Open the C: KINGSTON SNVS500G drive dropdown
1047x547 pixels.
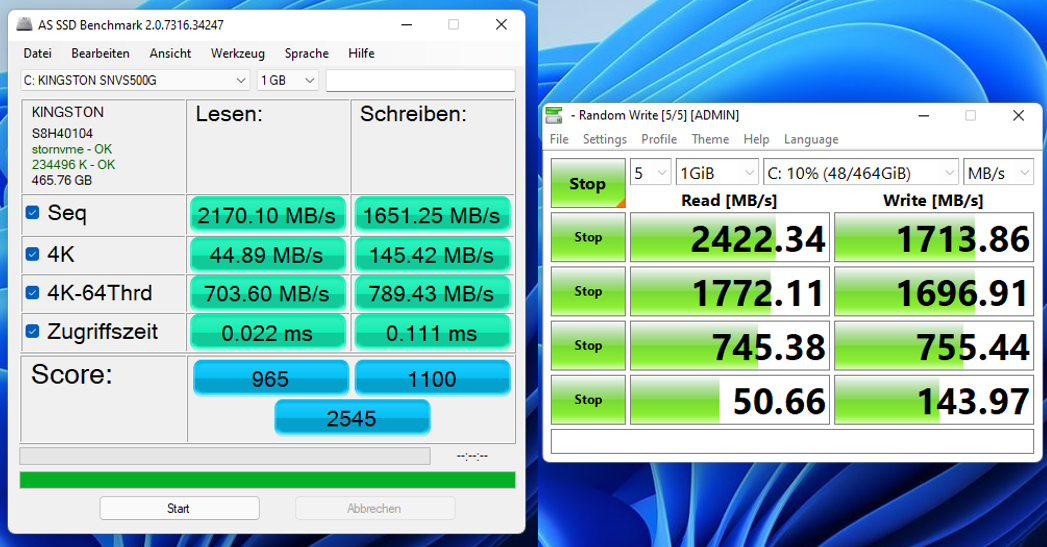click(135, 80)
